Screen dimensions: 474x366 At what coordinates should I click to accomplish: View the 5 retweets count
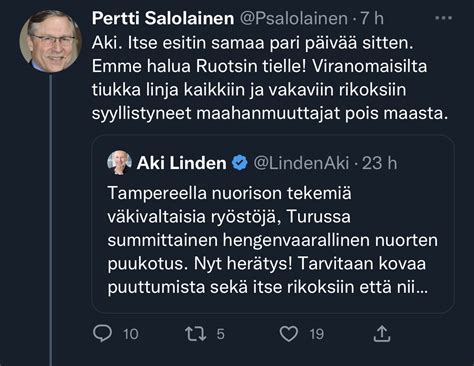coord(221,334)
